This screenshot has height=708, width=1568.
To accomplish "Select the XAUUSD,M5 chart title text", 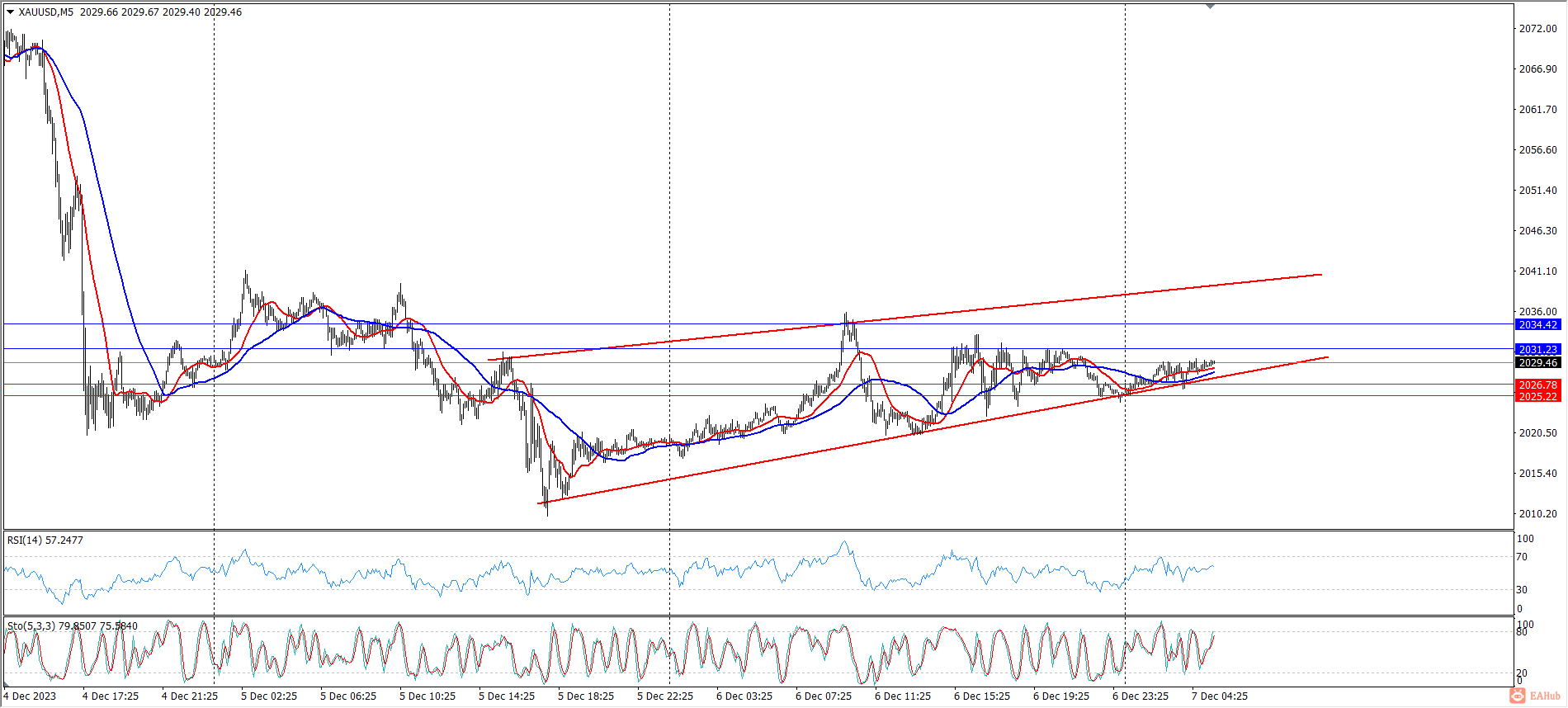I will (46, 12).
